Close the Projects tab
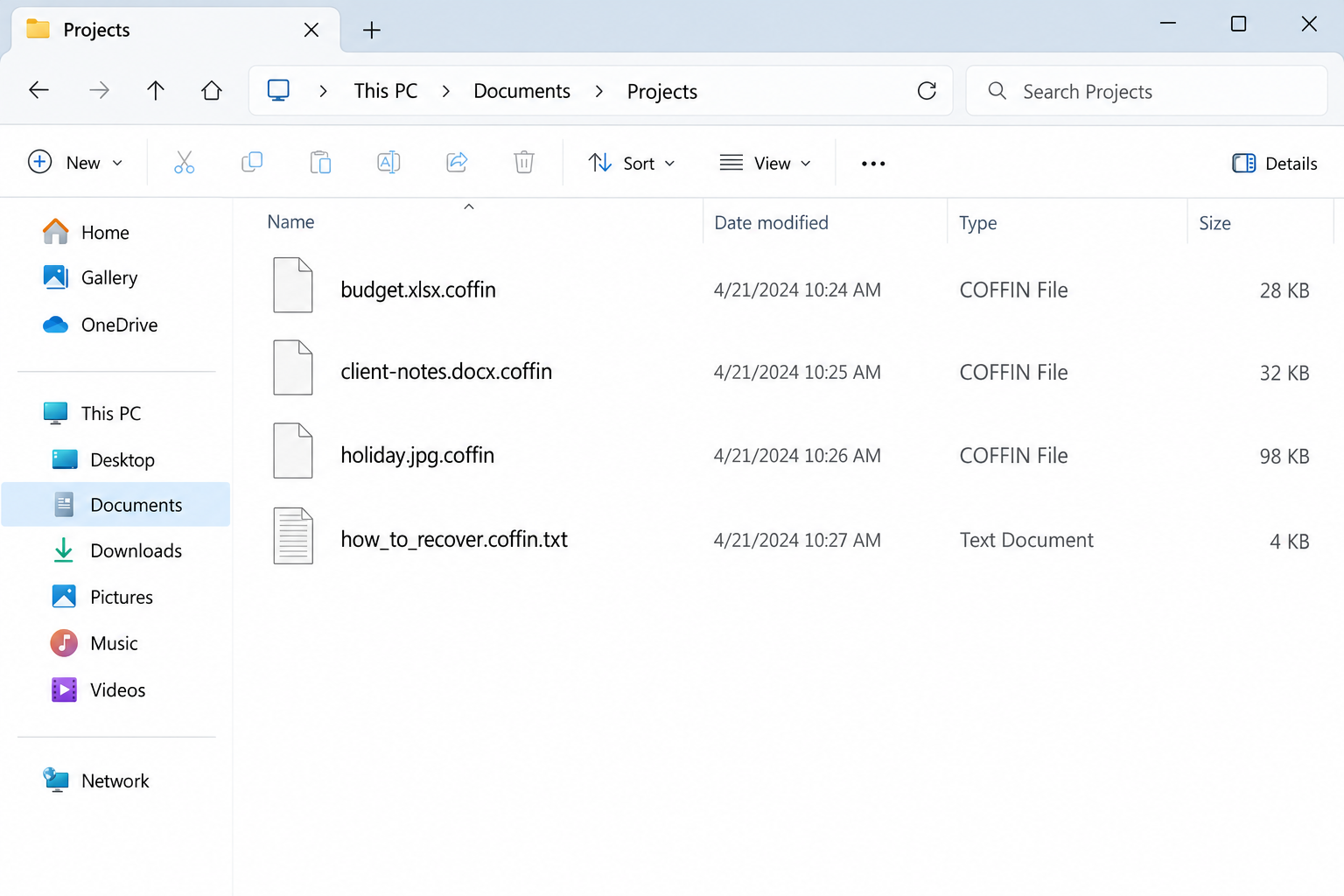Viewport: 1344px width, 896px height. (x=311, y=31)
